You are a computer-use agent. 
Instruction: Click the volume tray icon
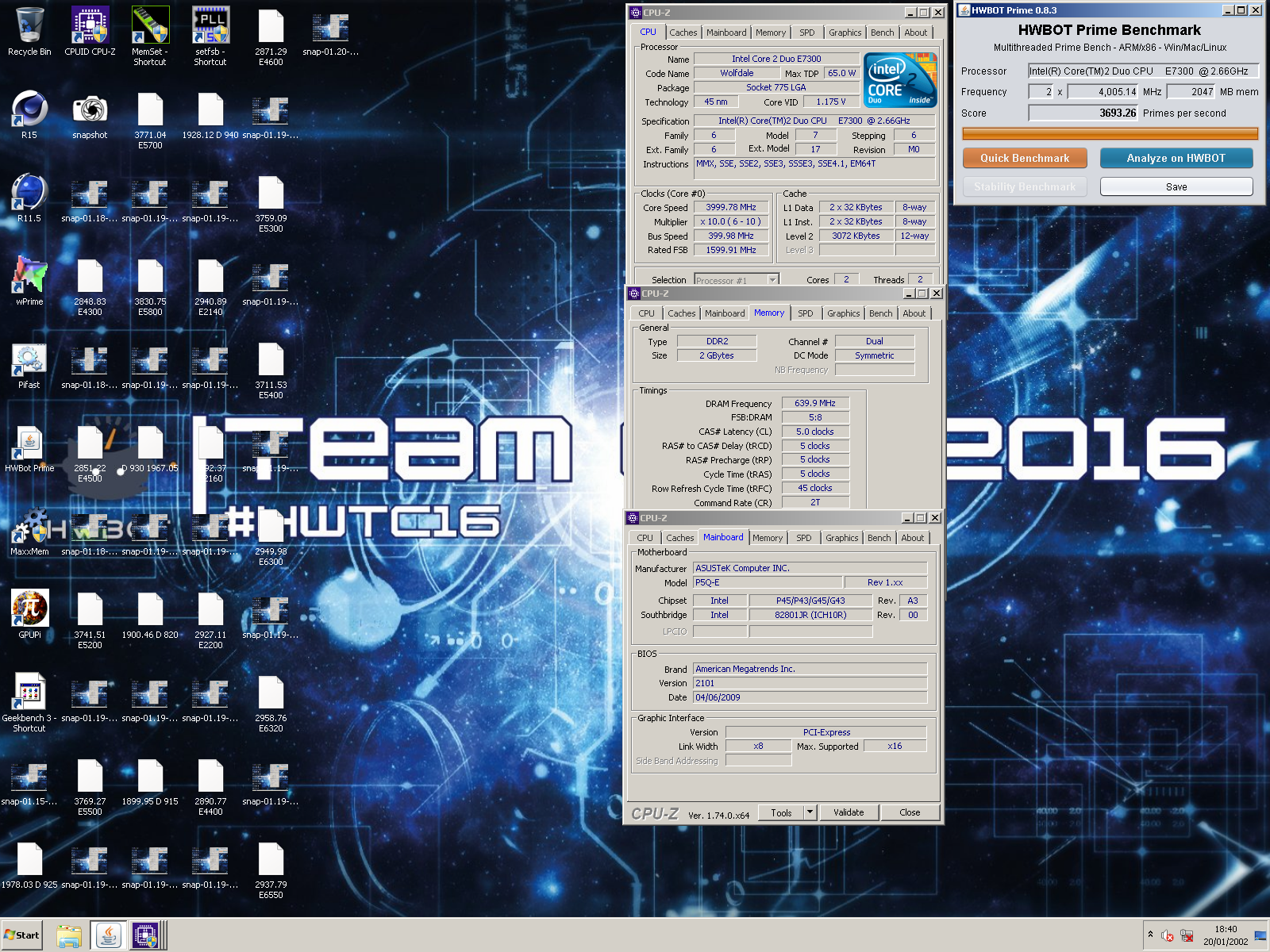tap(1168, 936)
